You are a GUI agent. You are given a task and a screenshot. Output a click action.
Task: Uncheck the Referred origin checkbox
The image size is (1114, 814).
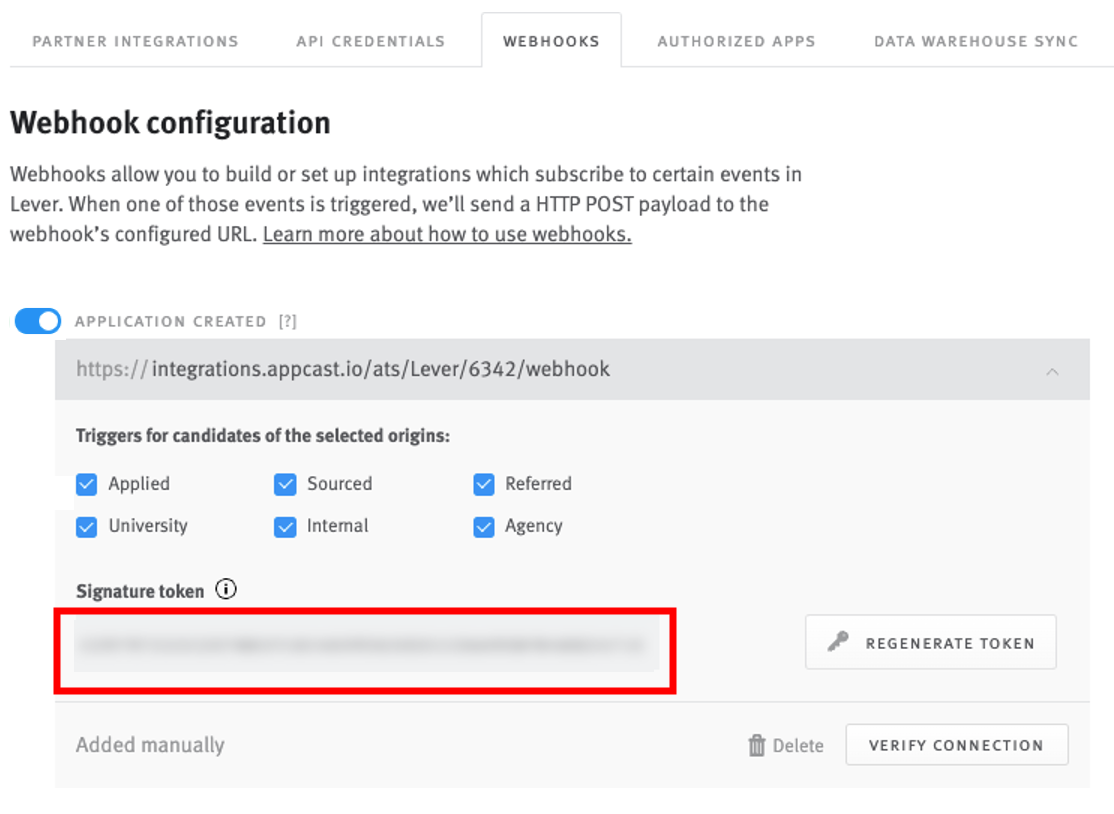click(x=484, y=484)
